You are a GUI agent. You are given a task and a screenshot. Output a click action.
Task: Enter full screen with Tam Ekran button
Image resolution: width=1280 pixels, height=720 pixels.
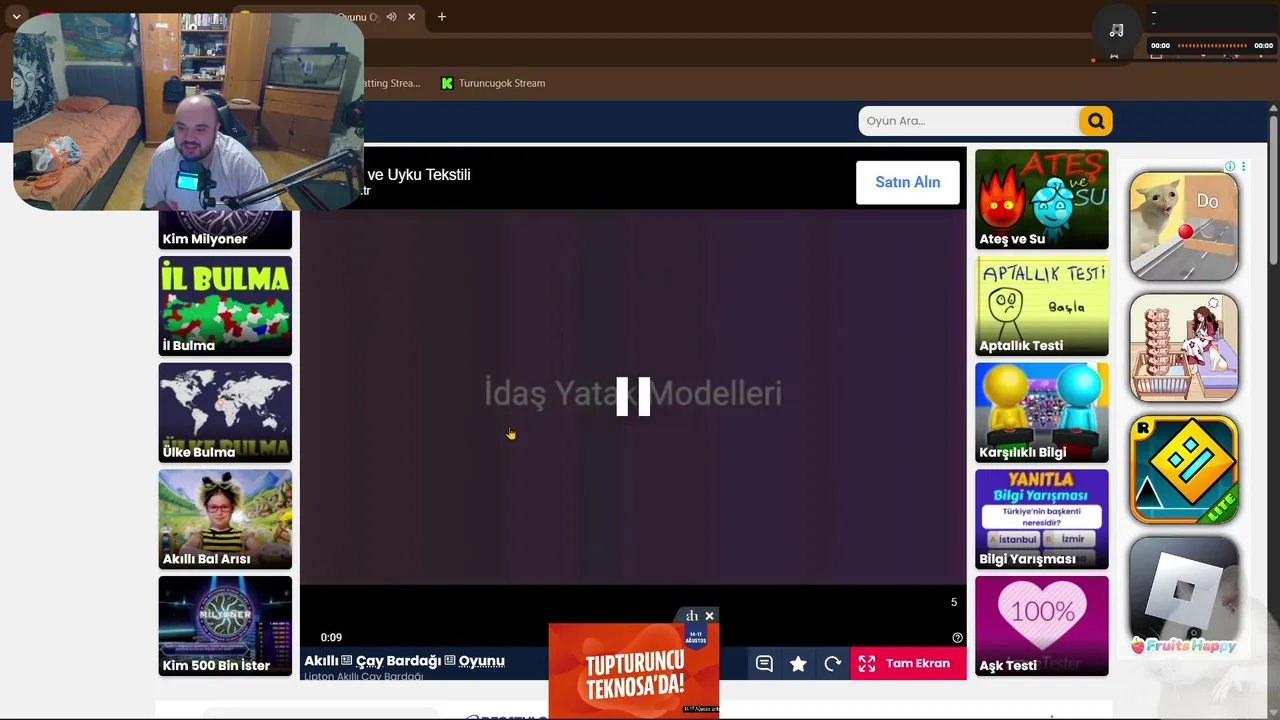(908, 663)
